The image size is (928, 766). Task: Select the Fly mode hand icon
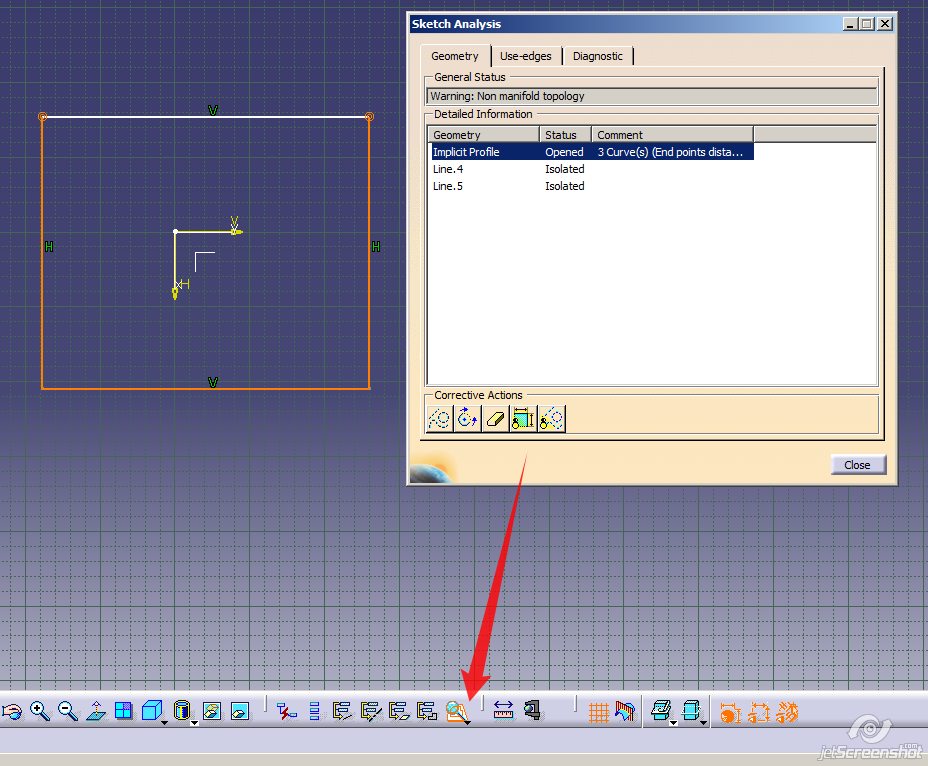11,711
